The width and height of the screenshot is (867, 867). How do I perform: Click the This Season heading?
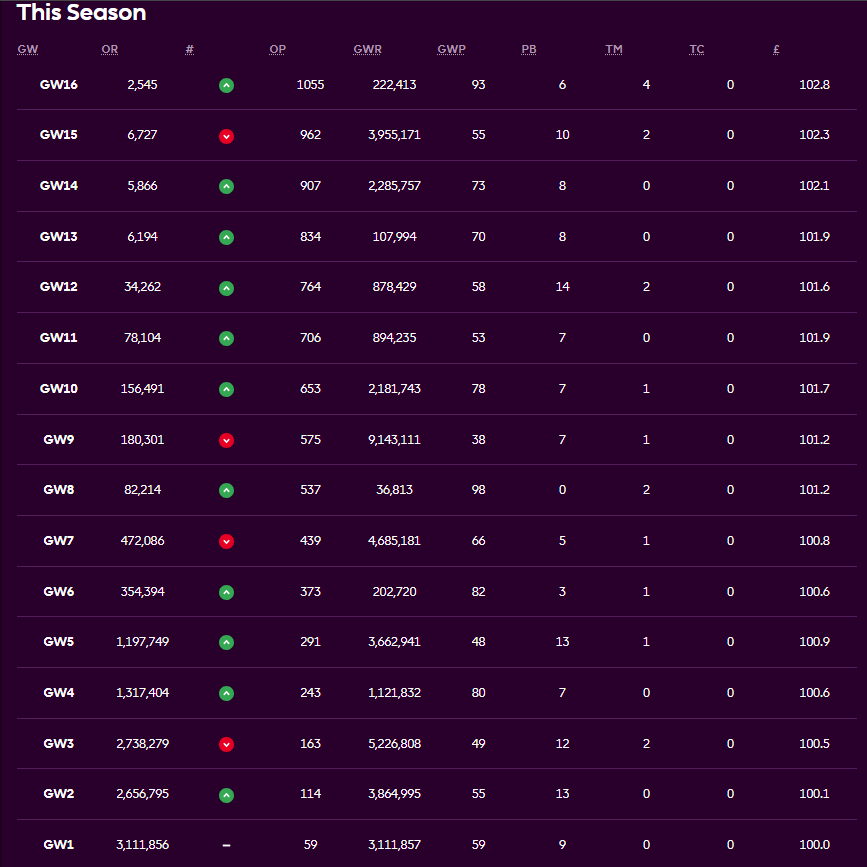(81, 12)
